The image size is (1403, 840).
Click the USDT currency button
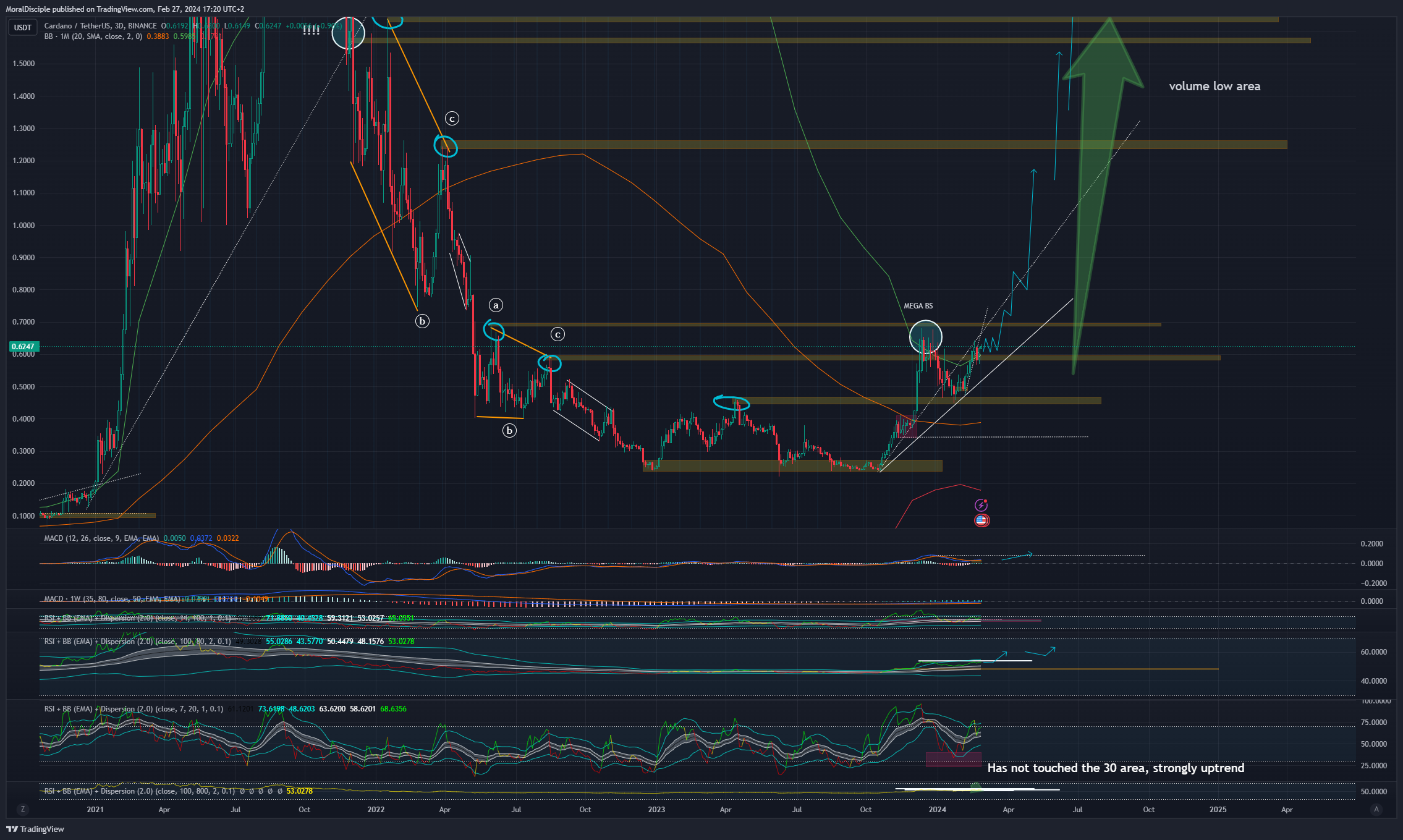(23, 27)
